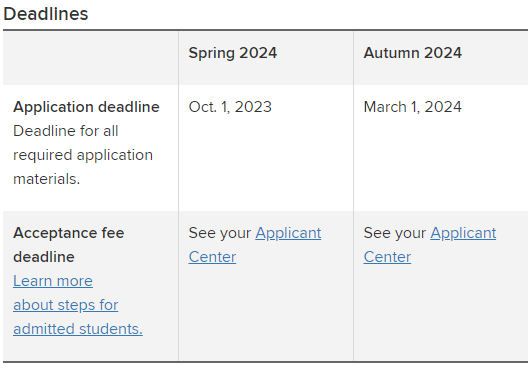The height and width of the screenshot is (373, 530).
Task: Open the Applicant Center link under Autumn 2024
Action: (x=463, y=233)
